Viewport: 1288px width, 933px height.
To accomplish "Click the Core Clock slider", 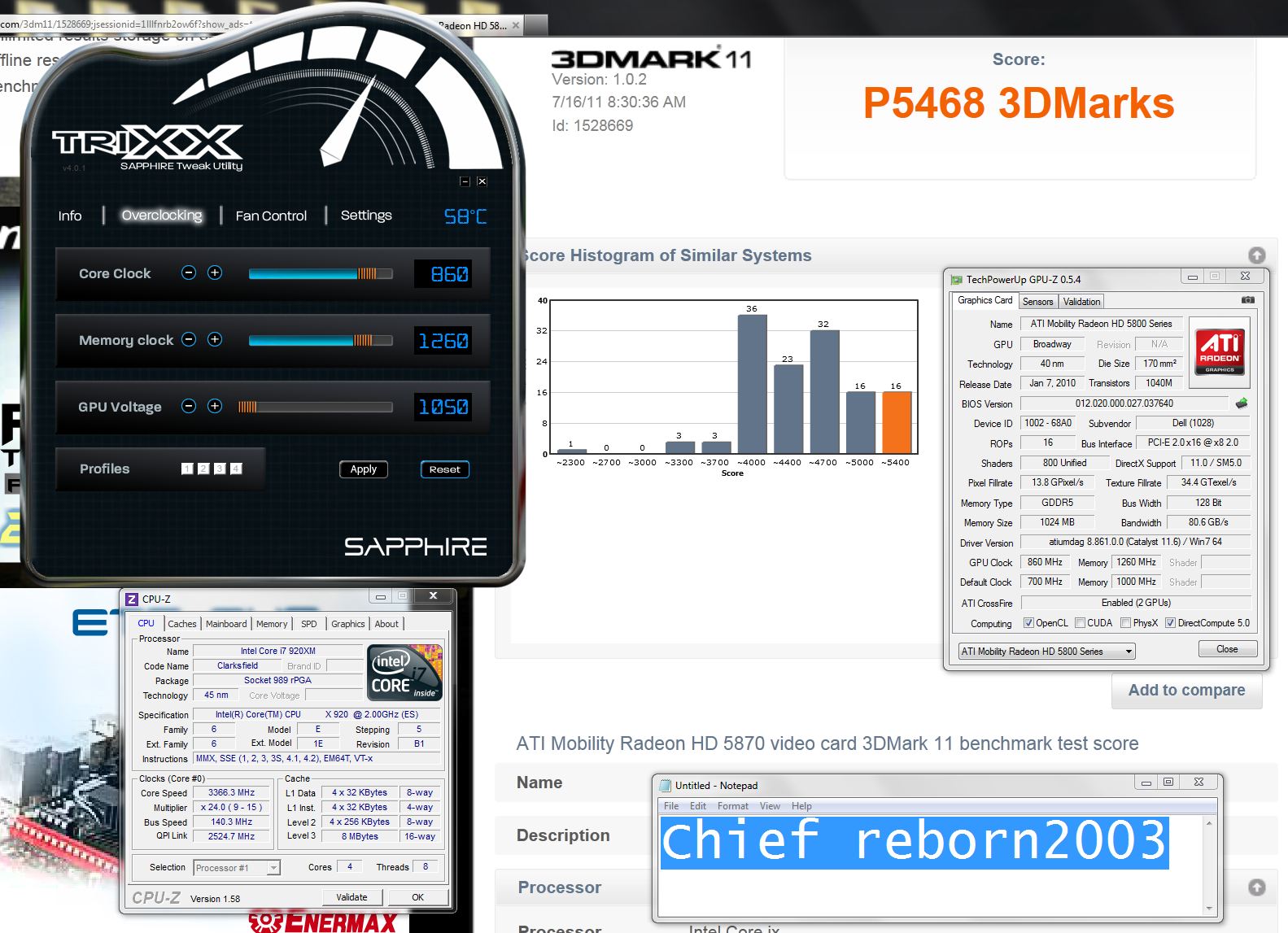I will coord(321,274).
